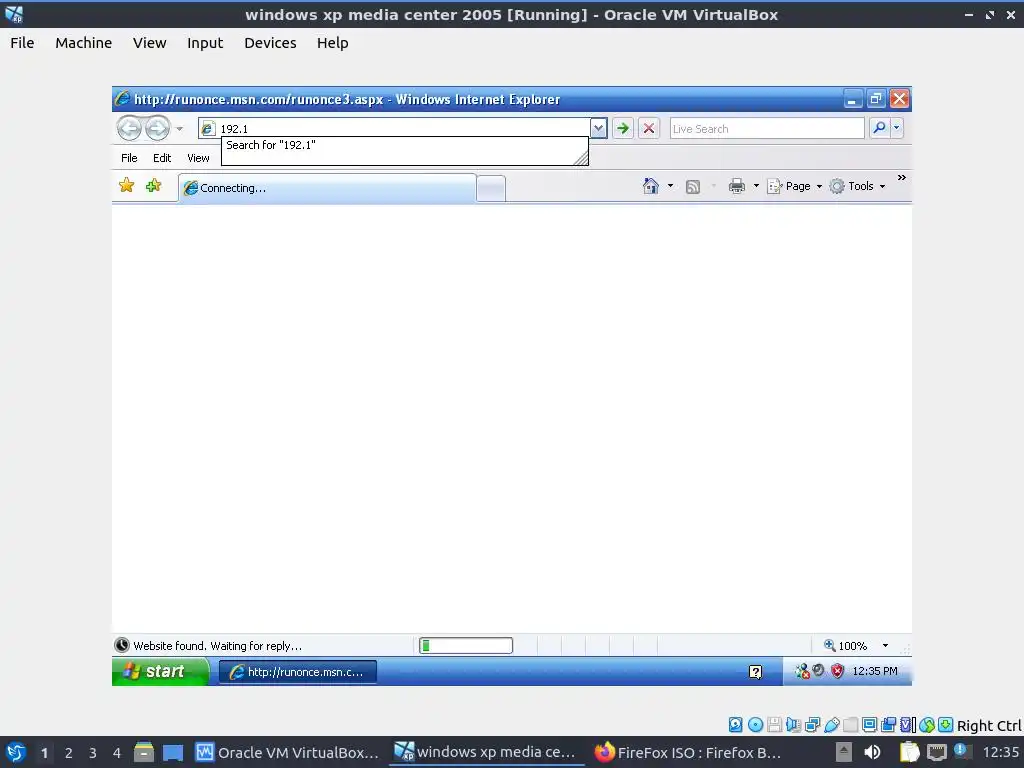This screenshot has height=768, width=1024.
Task: Open the IE File menu
Action: click(129, 158)
